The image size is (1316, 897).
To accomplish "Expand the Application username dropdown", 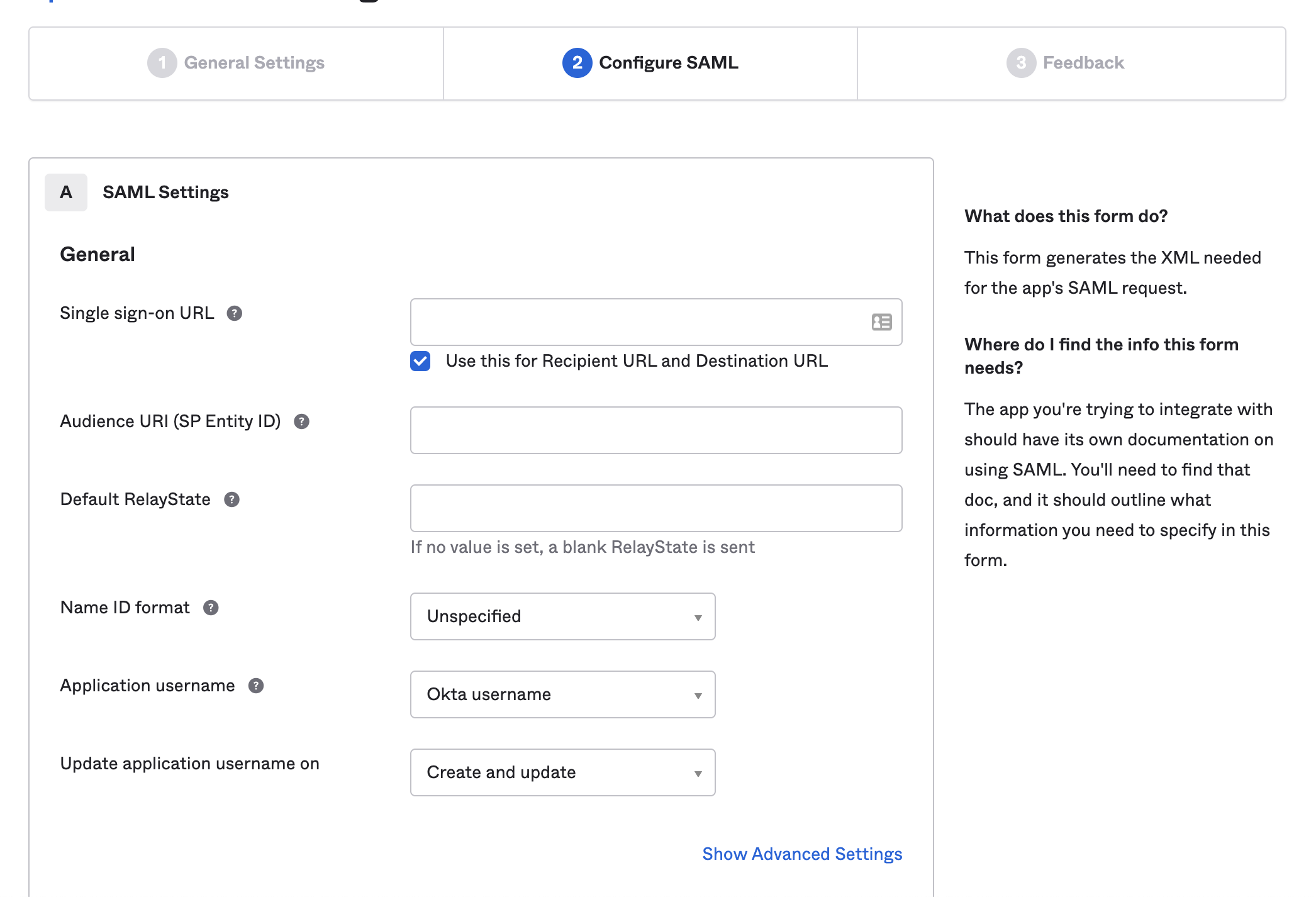I will [563, 694].
